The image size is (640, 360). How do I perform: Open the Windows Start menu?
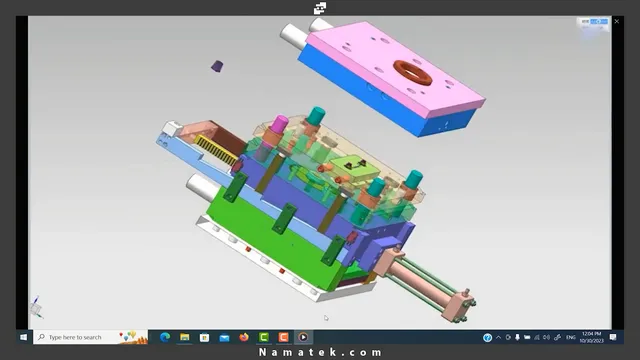24,337
